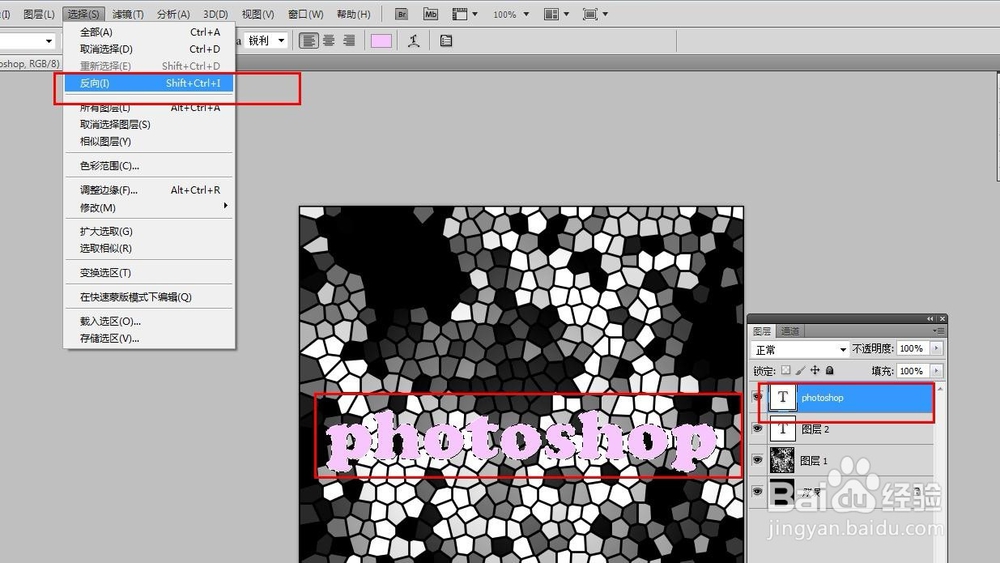The image size is (1000, 563).
Task: Open the 3D(D) menu
Action: coord(216,14)
